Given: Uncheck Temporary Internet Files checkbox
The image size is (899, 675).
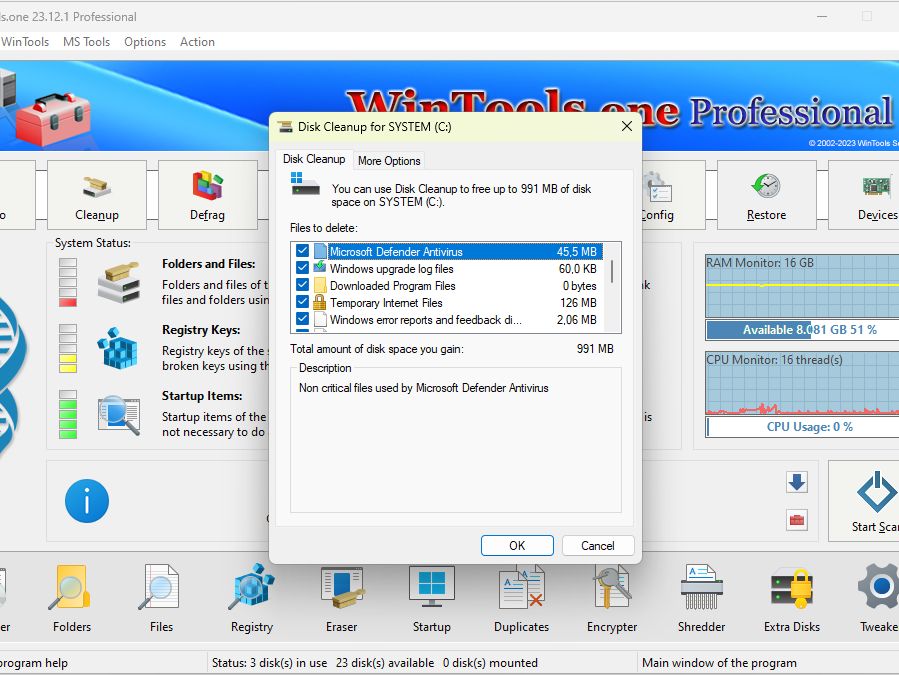Looking at the screenshot, I should click(x=302, y=302).
